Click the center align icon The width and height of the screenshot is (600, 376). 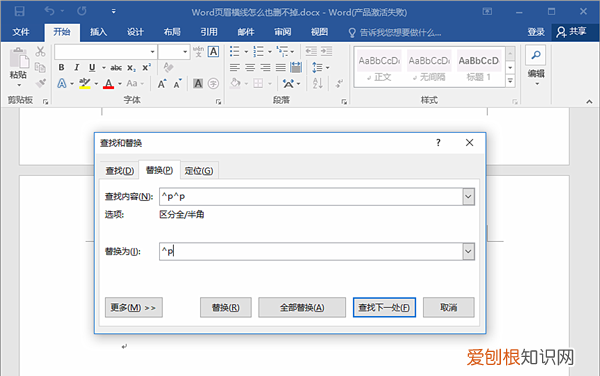[250, 68]
